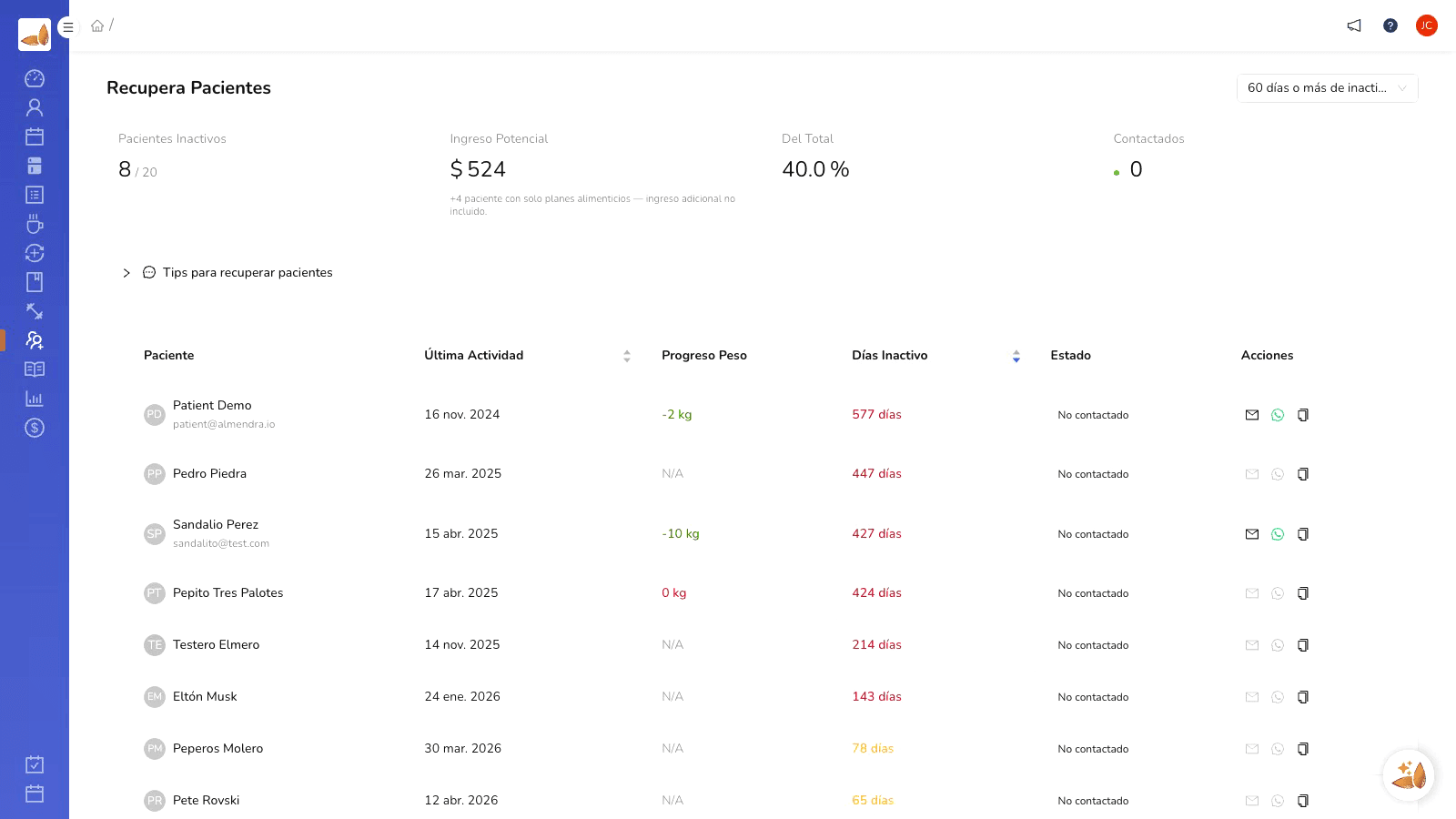Open the dashboard speedometer sidebar icon
This screenshot has height=819, width=1456.
click(x=35, y=78)
